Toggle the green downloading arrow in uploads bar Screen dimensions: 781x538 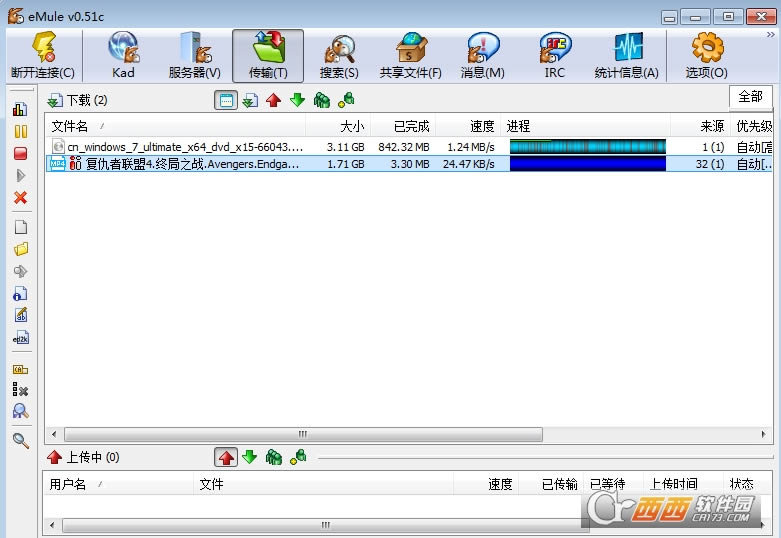250,457
